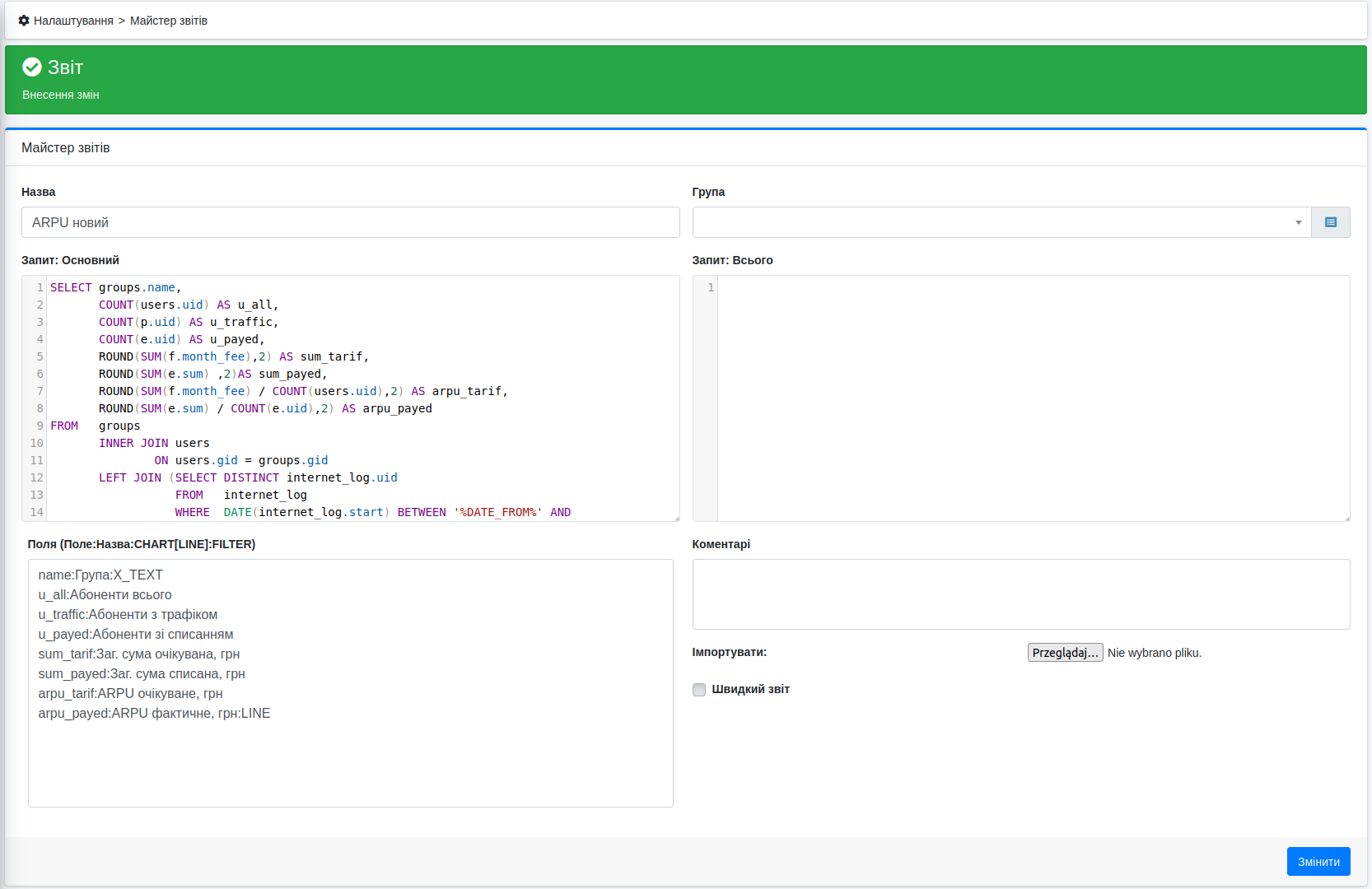Open the Майстер звітів breadcrumb item

point(168,21)
